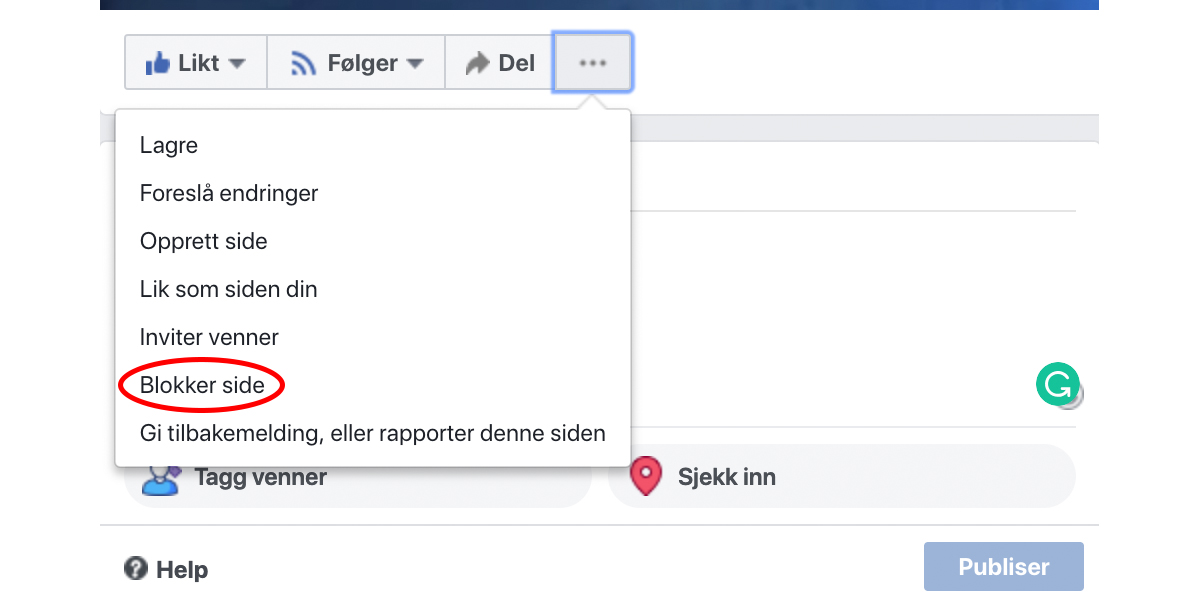Choose Foreslå endringer menu option

(229, 193)
